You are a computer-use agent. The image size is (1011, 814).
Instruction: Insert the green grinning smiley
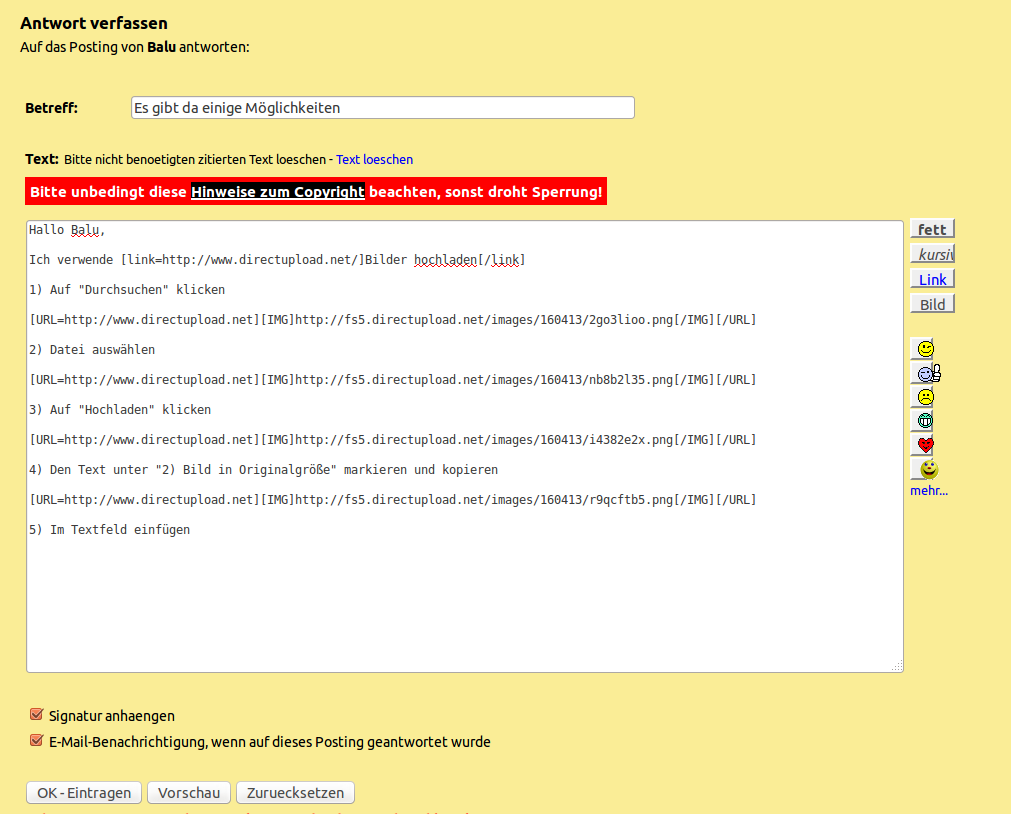click(925, 421)
